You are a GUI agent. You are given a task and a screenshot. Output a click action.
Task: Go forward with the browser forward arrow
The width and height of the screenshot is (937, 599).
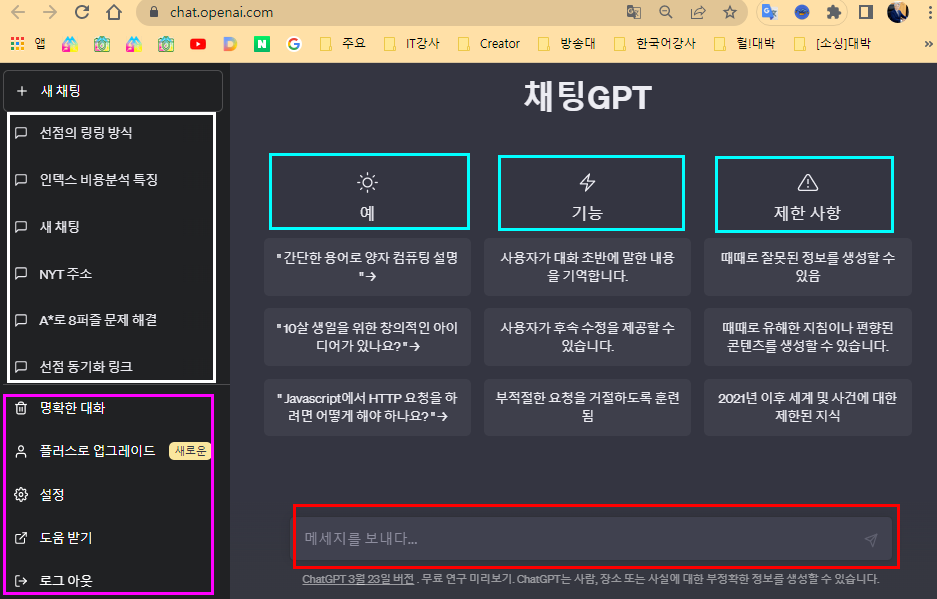coord(50,13)
